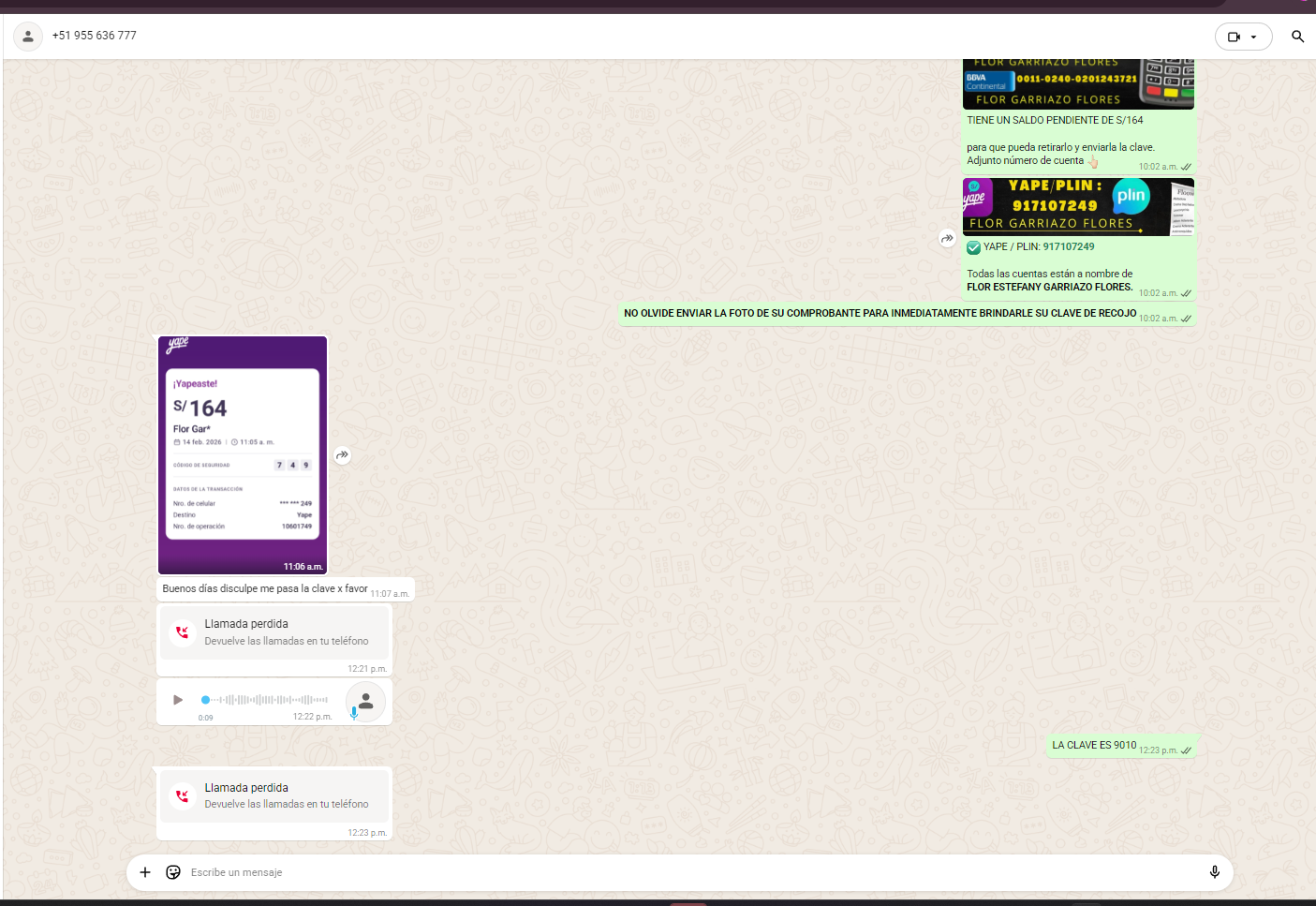Open the BBVA Continental account image

coord(1078,84)
